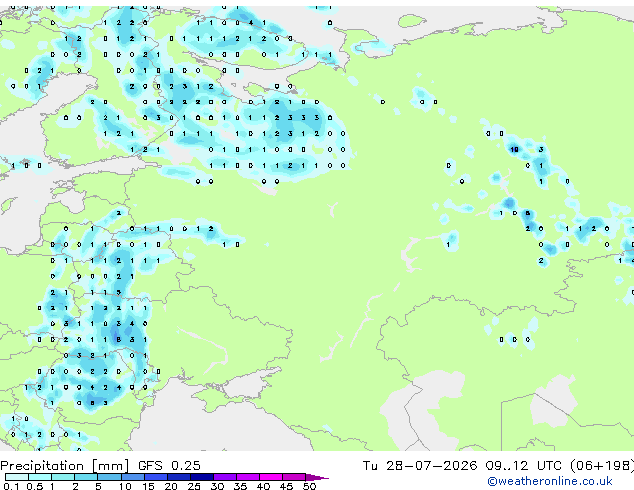Click the "15" legend scale label
This screenshot has width=634, height=490.
[148, 486]
